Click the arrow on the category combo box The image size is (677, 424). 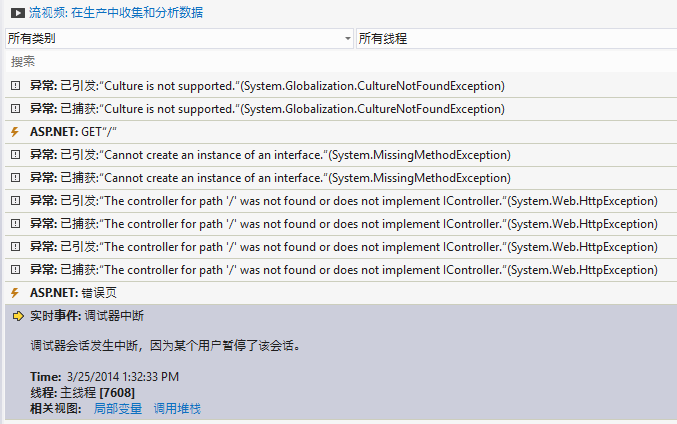tap(348, 39)
